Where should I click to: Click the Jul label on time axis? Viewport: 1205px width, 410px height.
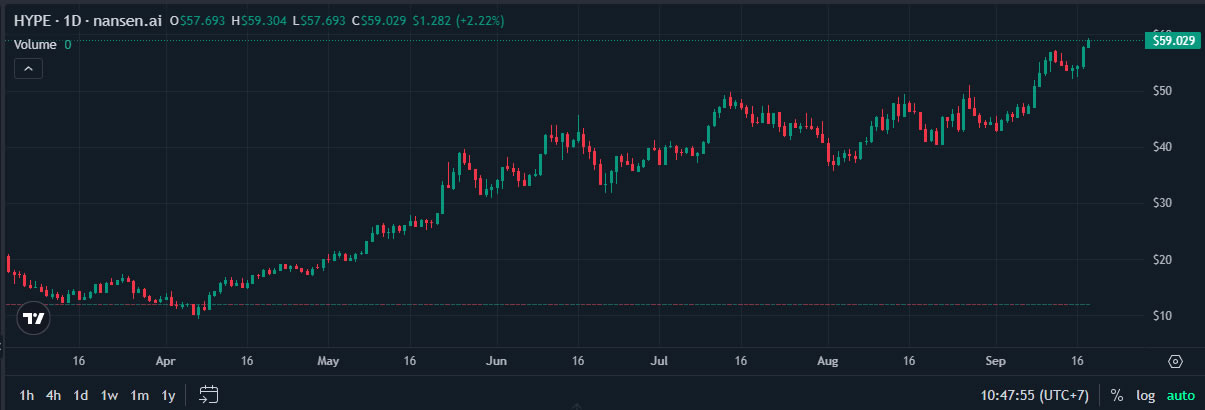pos(658,360)
